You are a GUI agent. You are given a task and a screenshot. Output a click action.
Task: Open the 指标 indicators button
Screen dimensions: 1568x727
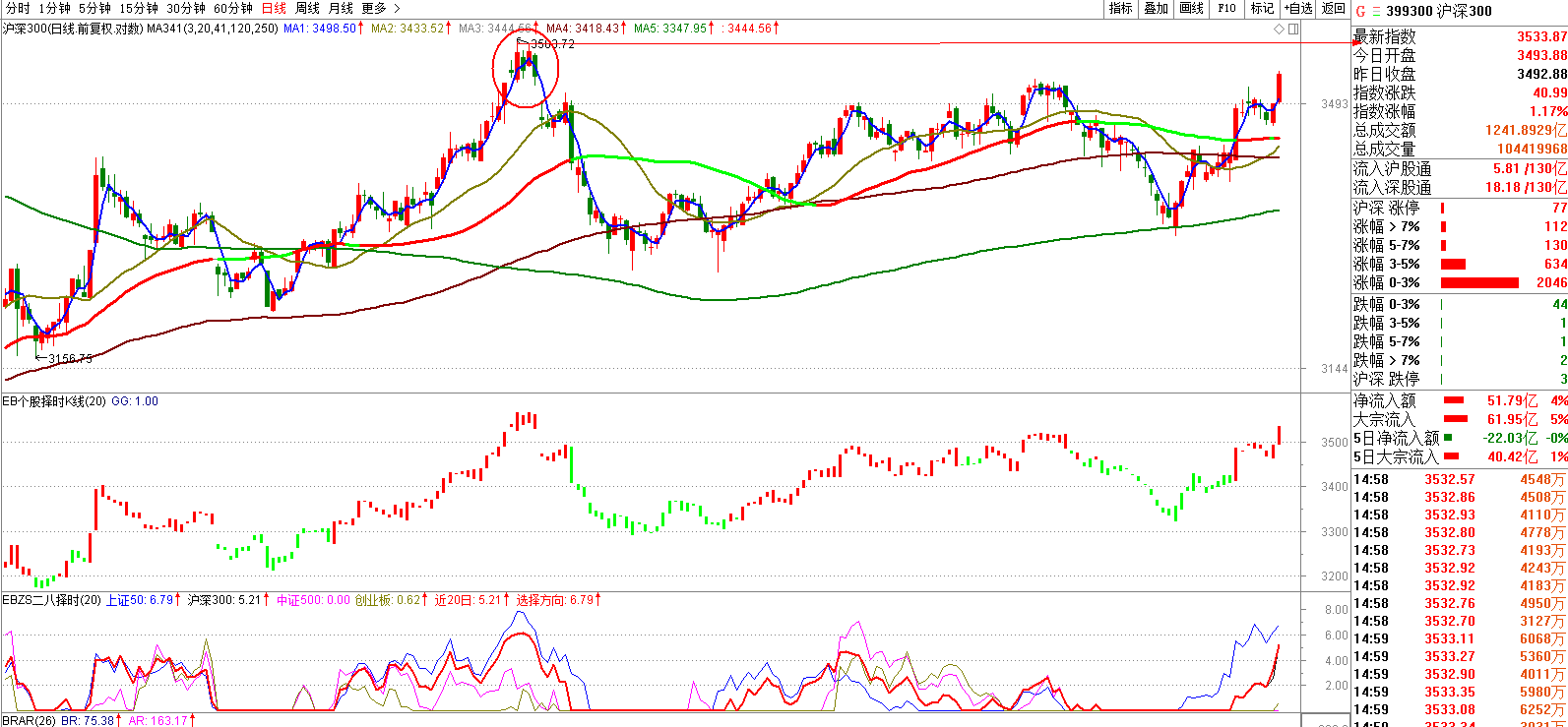(1120, 8)
